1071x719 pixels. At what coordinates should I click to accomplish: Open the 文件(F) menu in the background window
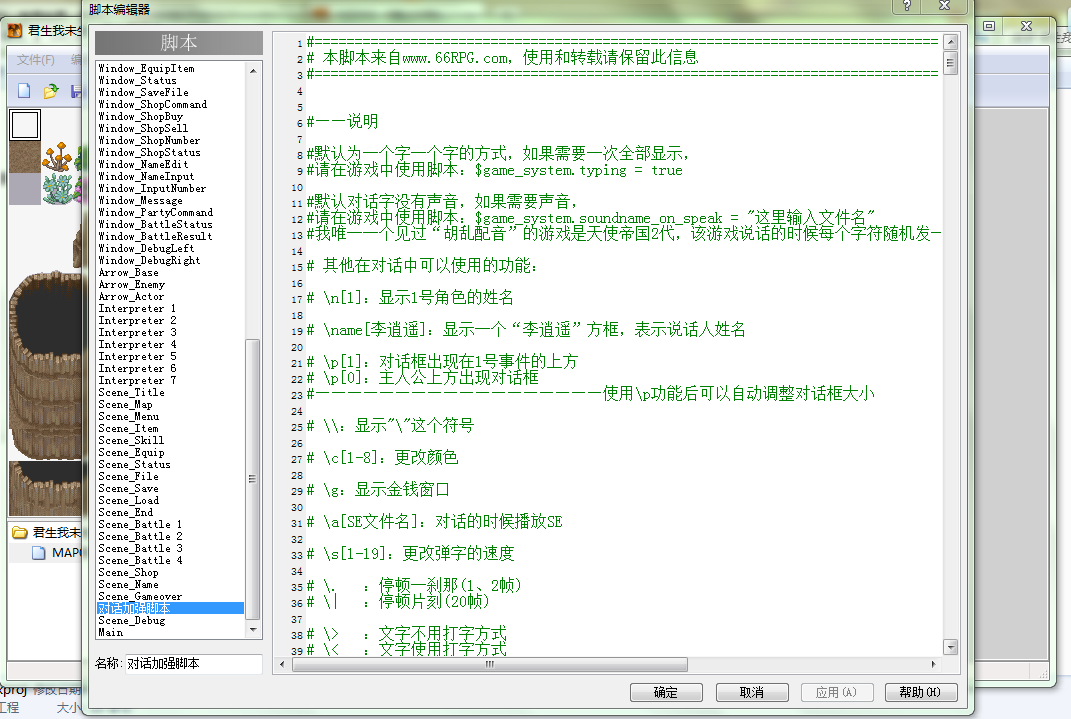pyautogui.click(x=36, y=60)
